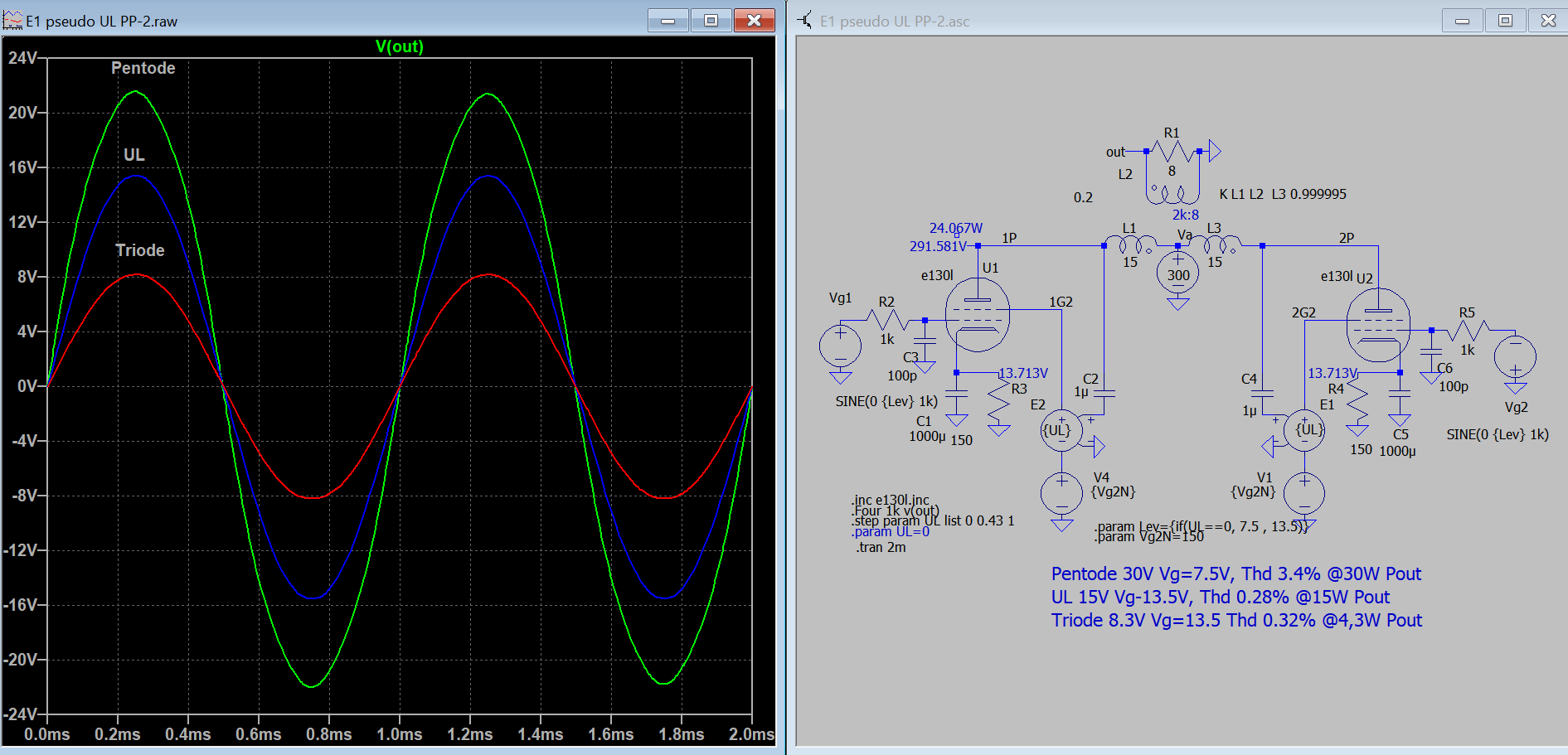Click the .tran 2m directive
The width and height of the screenshot is (1568, 755).
pyautogui.click(x=881, y=547)
